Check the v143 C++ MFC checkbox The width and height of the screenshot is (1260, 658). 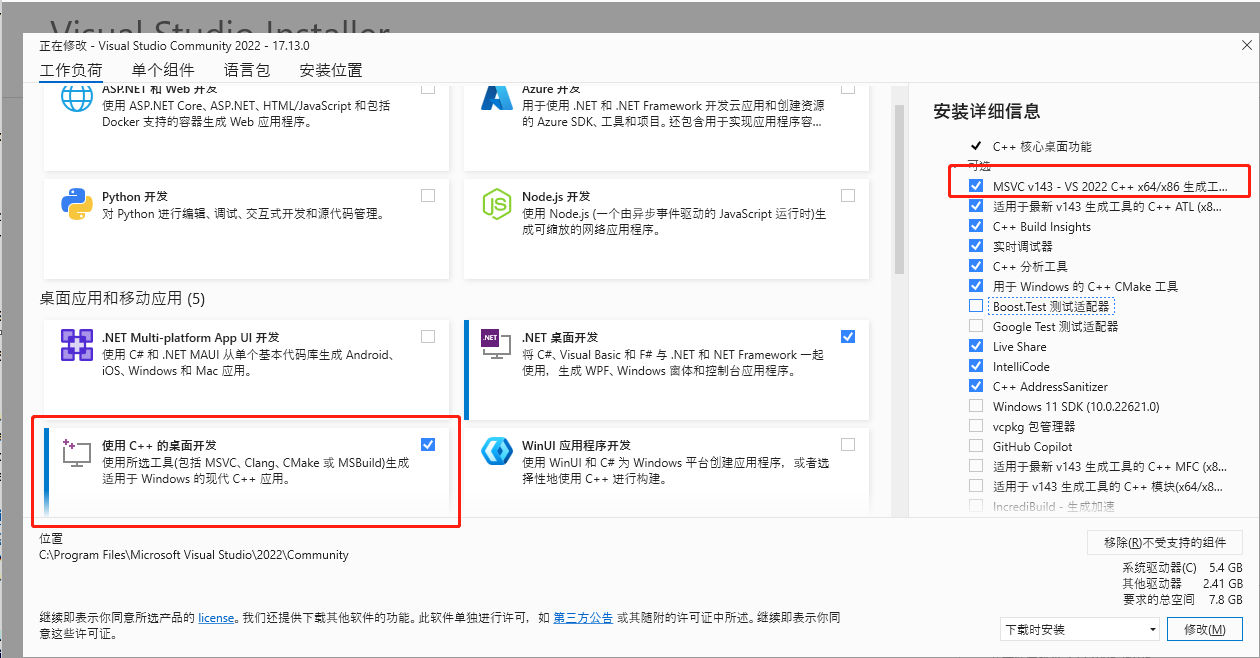click(x=976, y=466)
